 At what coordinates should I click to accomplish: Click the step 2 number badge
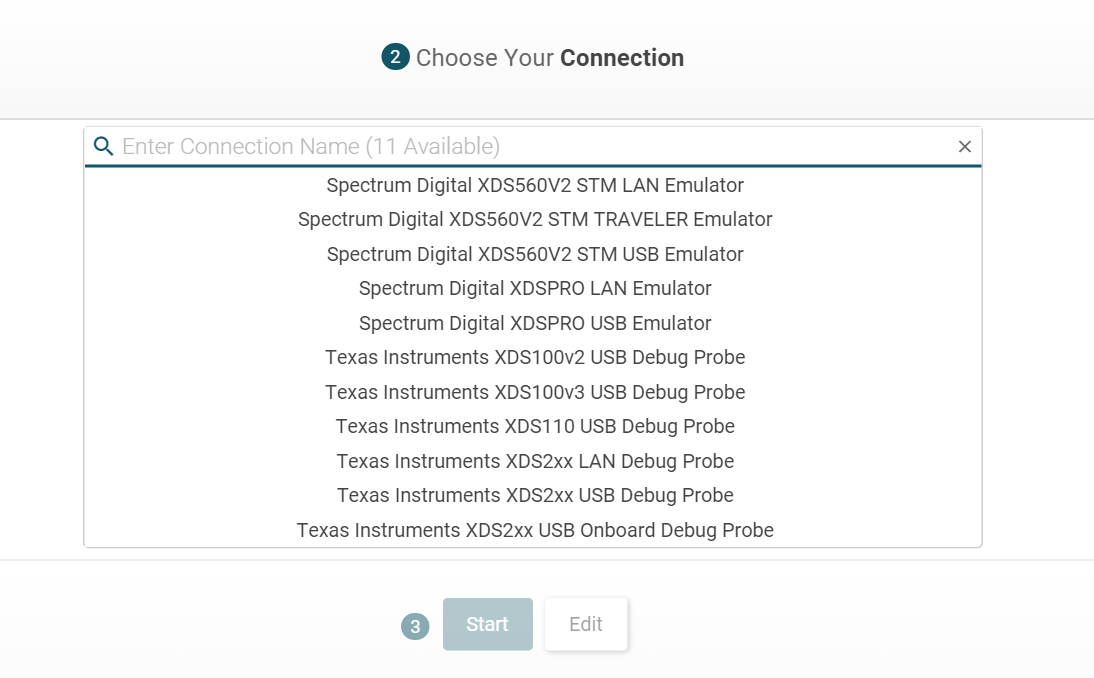[395, 58]
